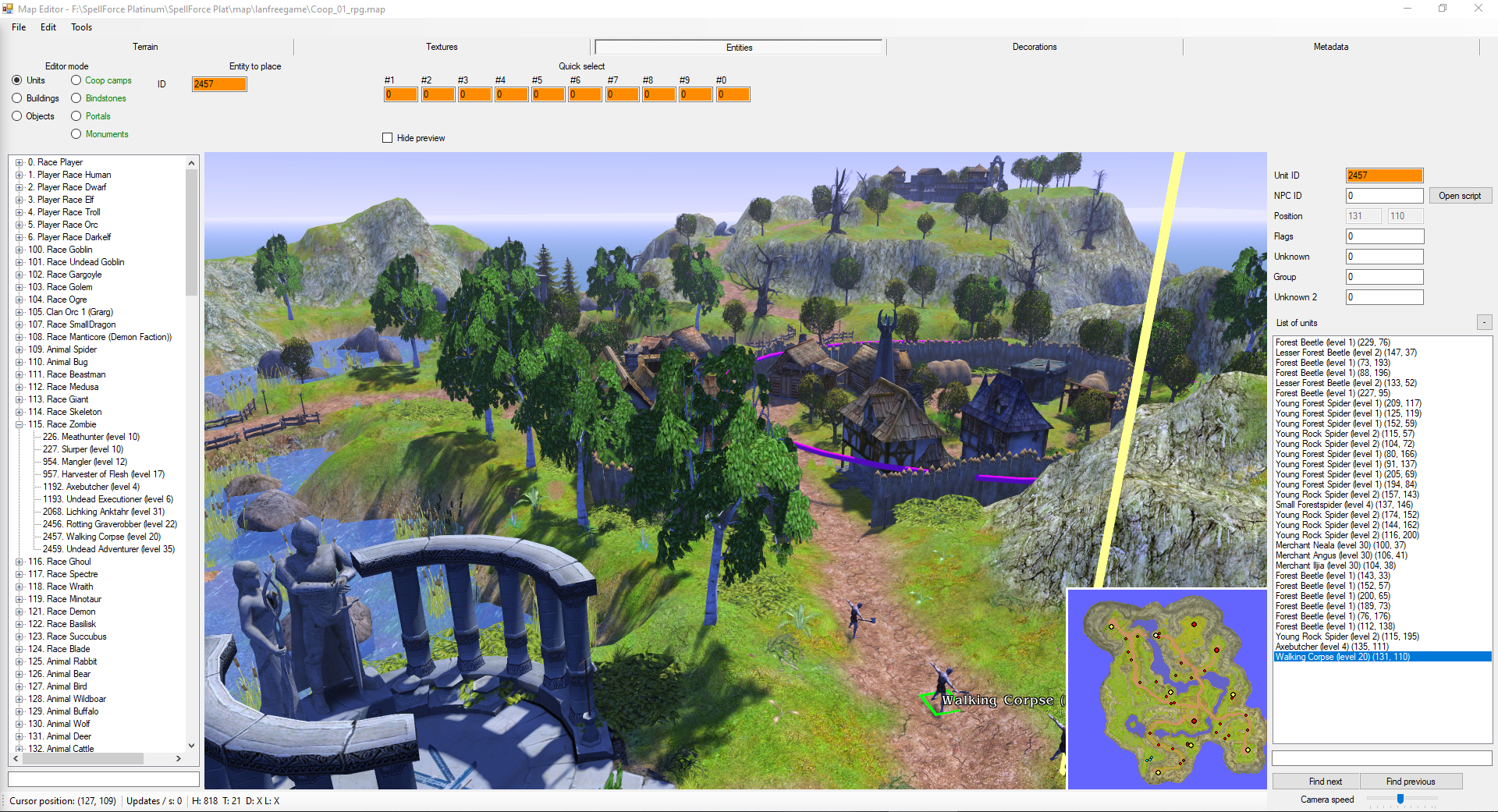Viewport: 1498px width, 812px height.
Task: Select the Units editor mode radio button
Action: pos(16,80)
